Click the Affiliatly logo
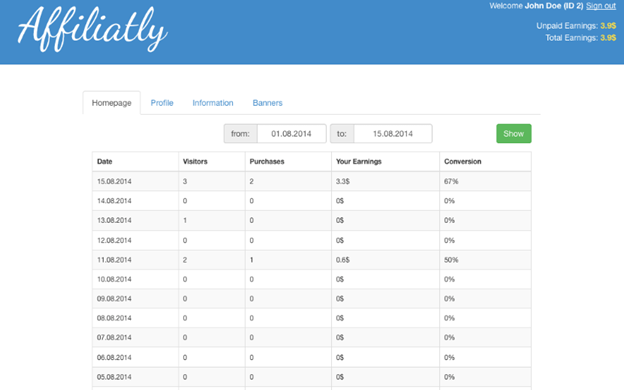Viewport: 624px width, 390px height. 92,29
